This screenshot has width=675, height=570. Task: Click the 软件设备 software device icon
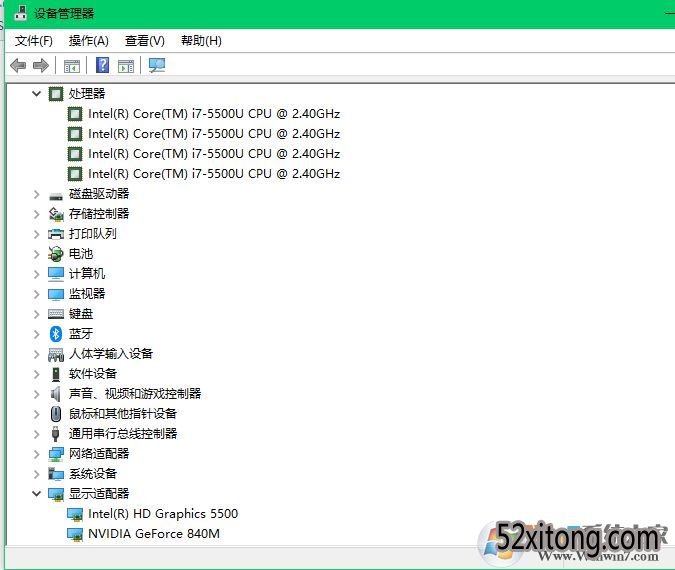click(56, 374)
